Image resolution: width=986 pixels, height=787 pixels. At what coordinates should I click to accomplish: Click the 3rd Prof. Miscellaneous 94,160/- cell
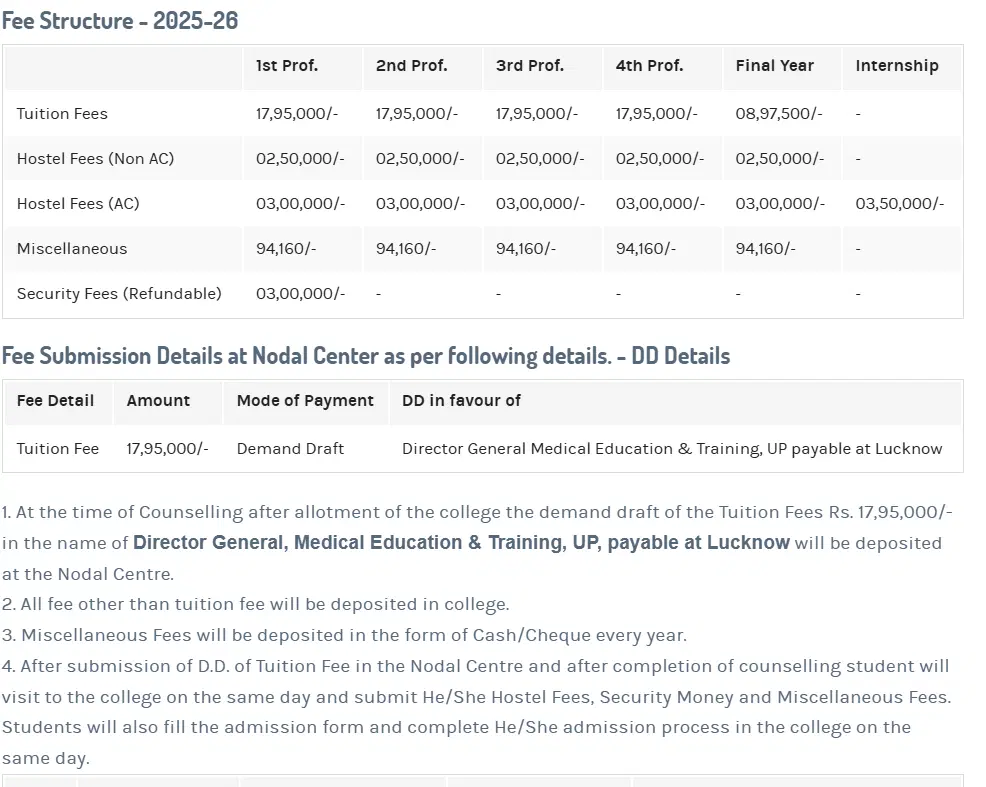click(x=526, y=249)
